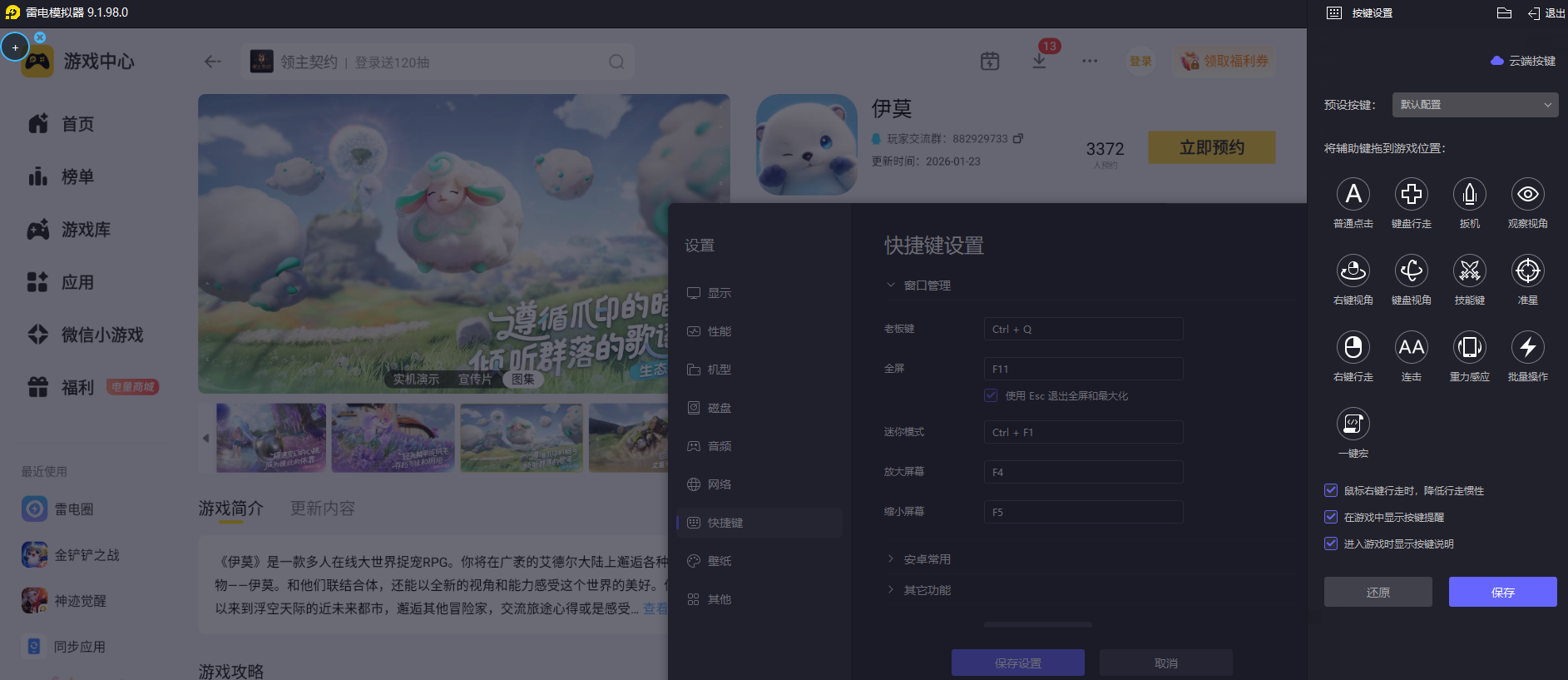Viewport: 1568px width, 680px height.
Task: Switch to the 更新内容 tab
Action: [x=323, y=508]
